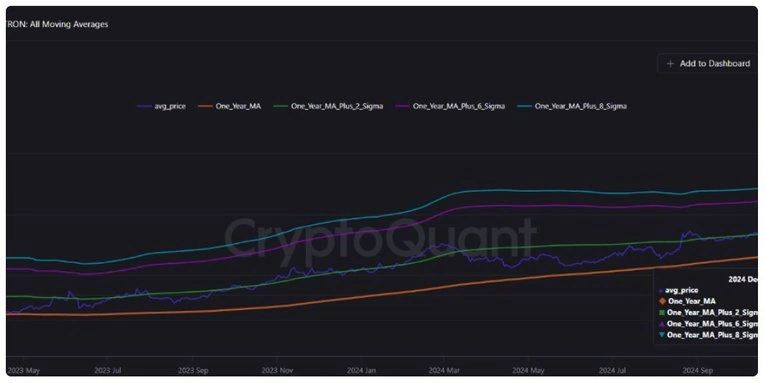Screen dimensions: 766x383
Task: Toggle the One_Year_MA legend series
Action: pyautogui.click(x=230, y=106)
